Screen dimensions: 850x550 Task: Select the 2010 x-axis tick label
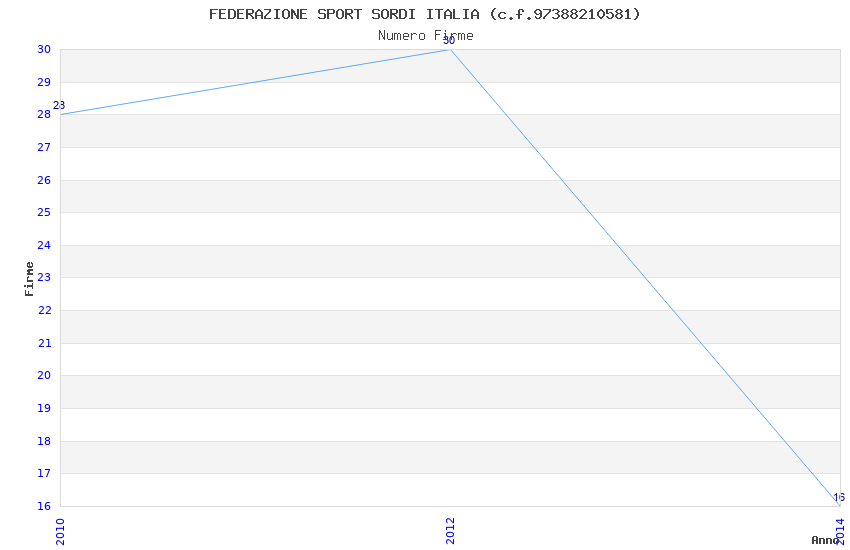pos(60,532)
